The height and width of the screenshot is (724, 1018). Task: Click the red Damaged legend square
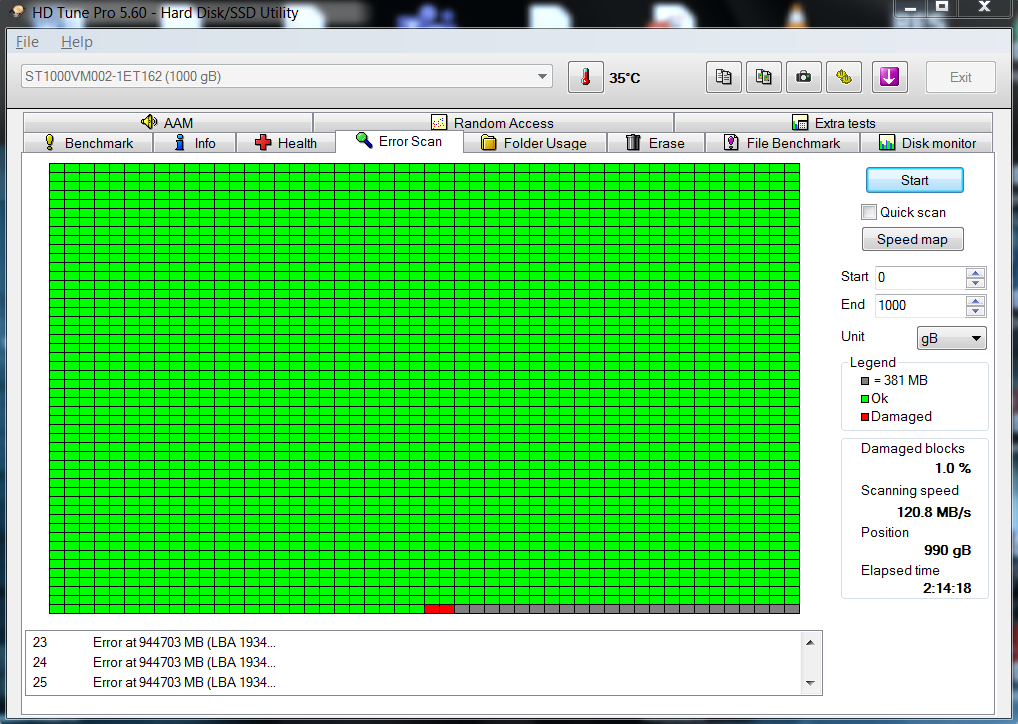coord(865,417)
